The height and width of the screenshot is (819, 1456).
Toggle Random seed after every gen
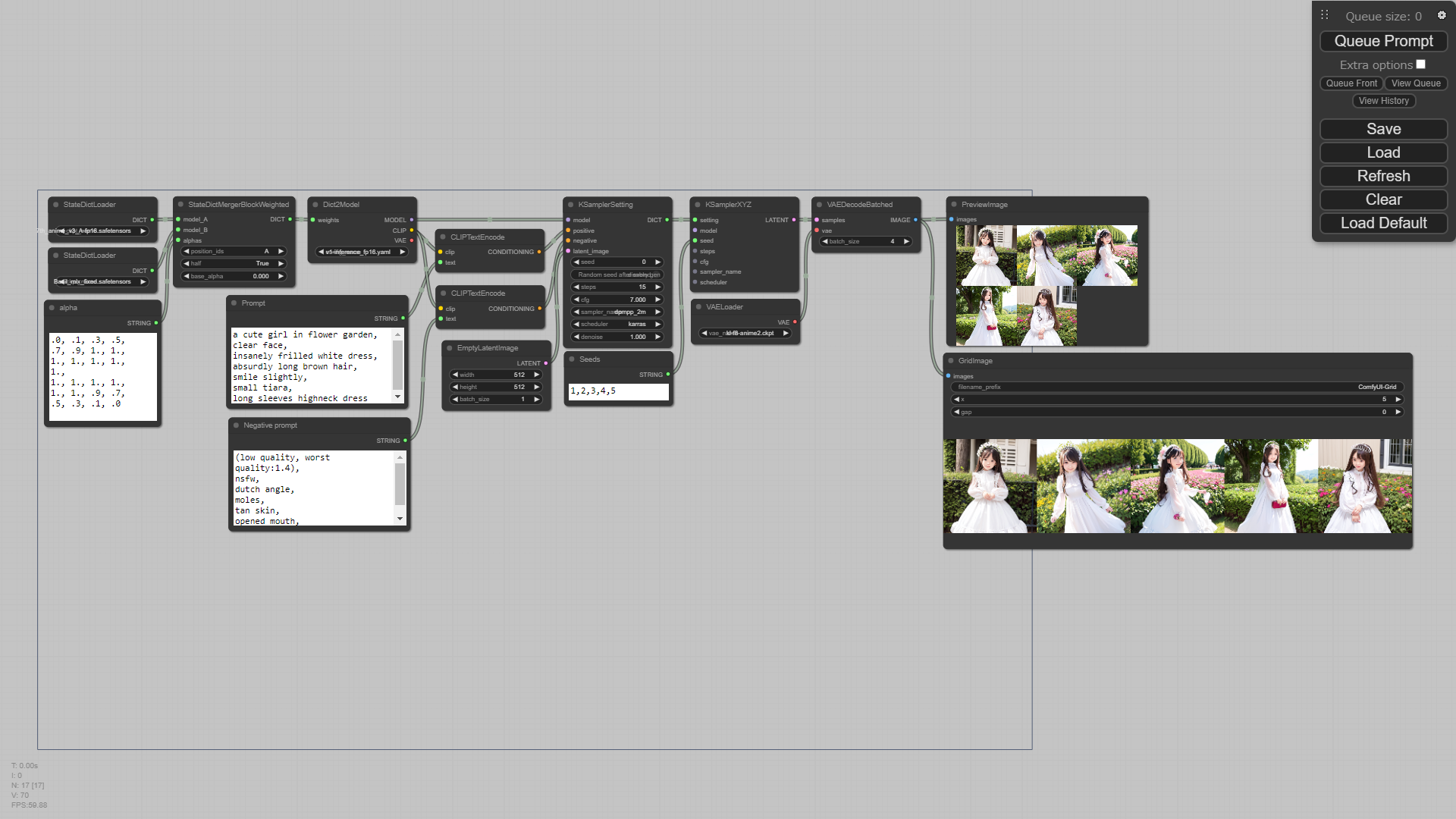(x=617, y=275)
